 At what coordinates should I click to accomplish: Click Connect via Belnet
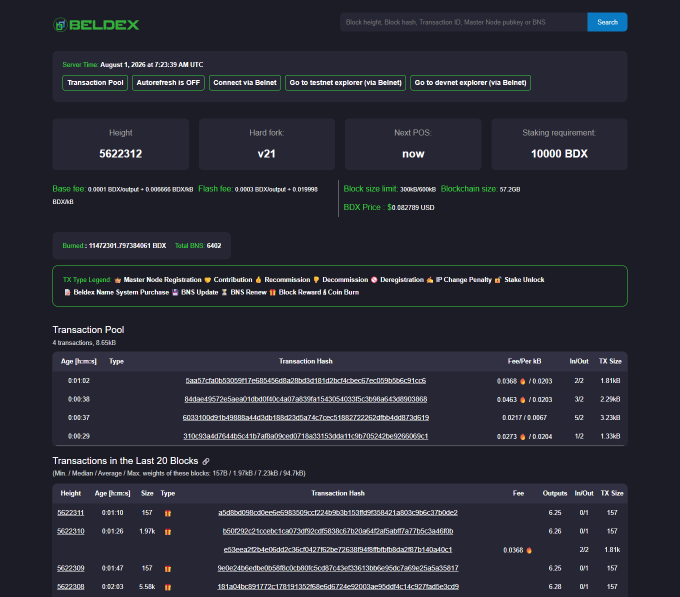tap(245, 83)
